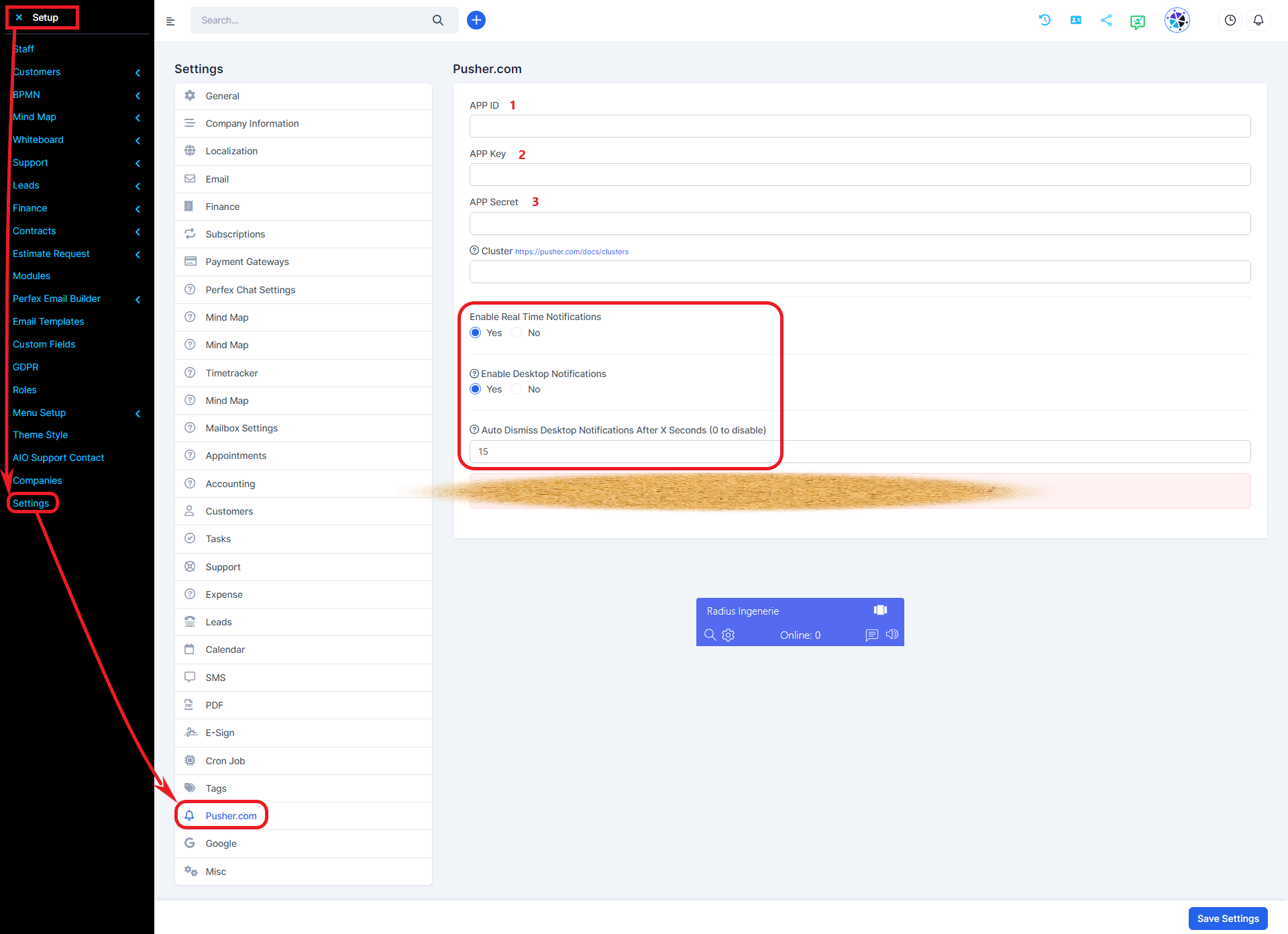Toggle the chat widget sound icon
Screen dimensions: 1288x934
click(892, 634)
